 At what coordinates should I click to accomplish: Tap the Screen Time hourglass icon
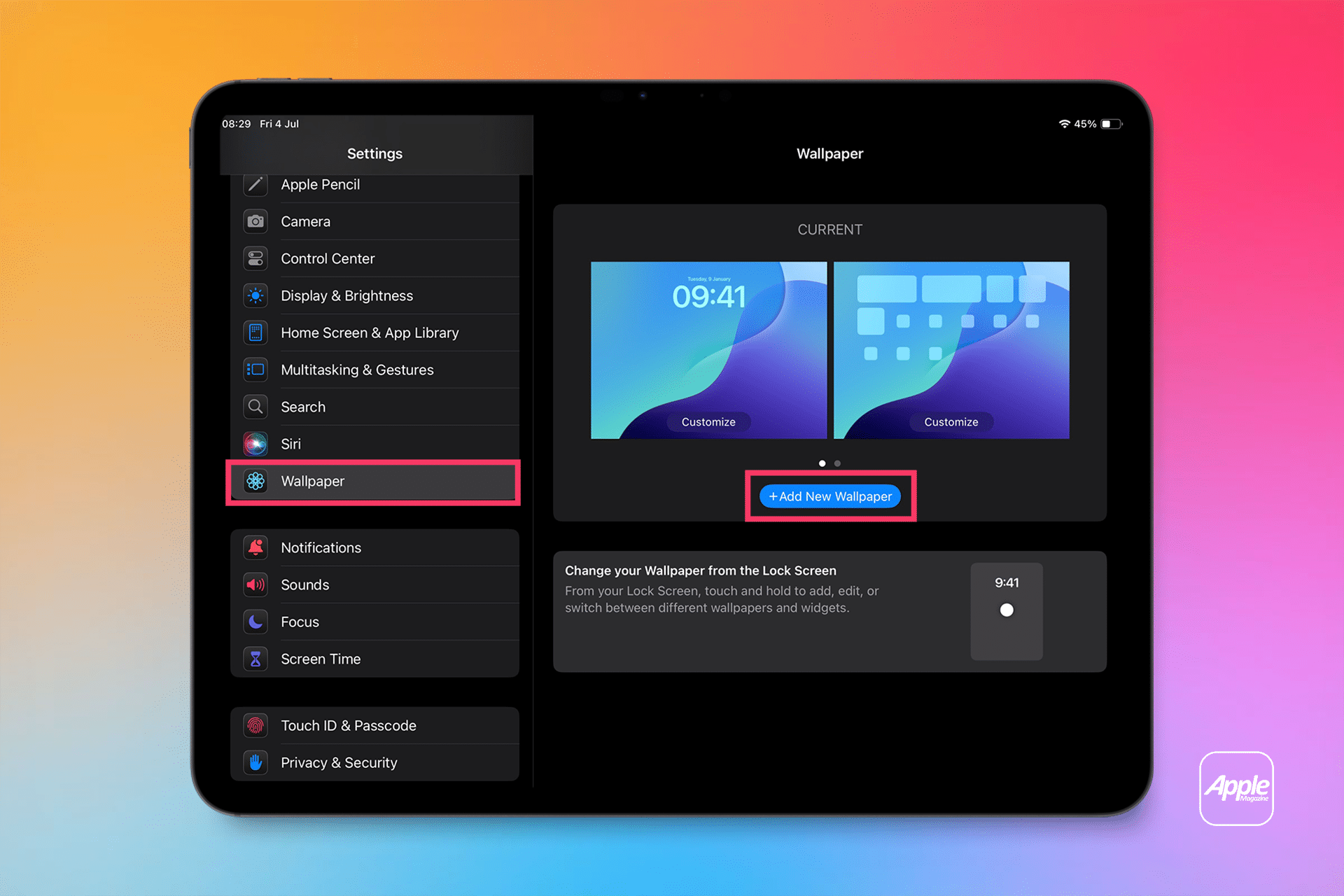255,659
